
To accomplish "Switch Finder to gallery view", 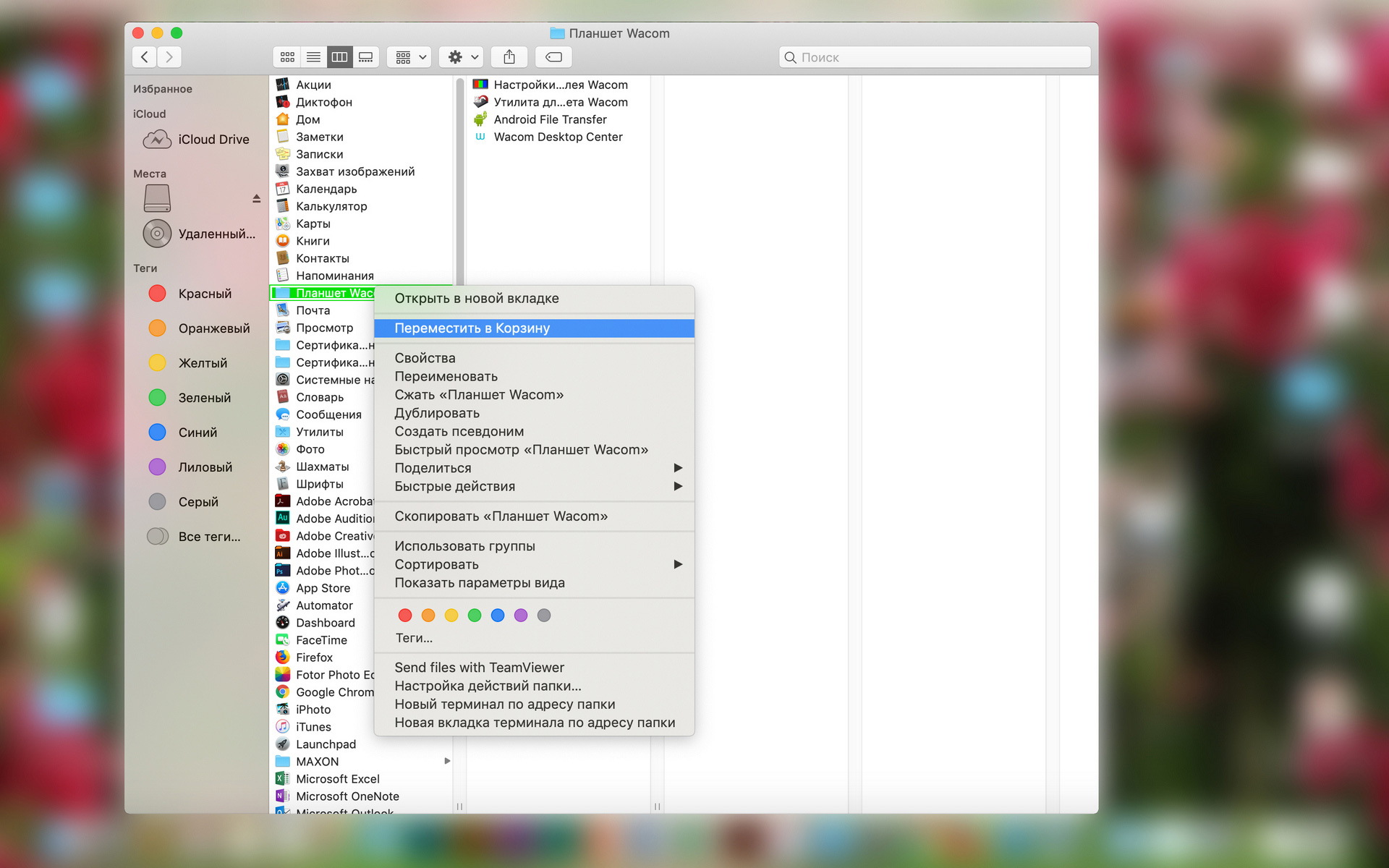I will click(x=366, y=57).
